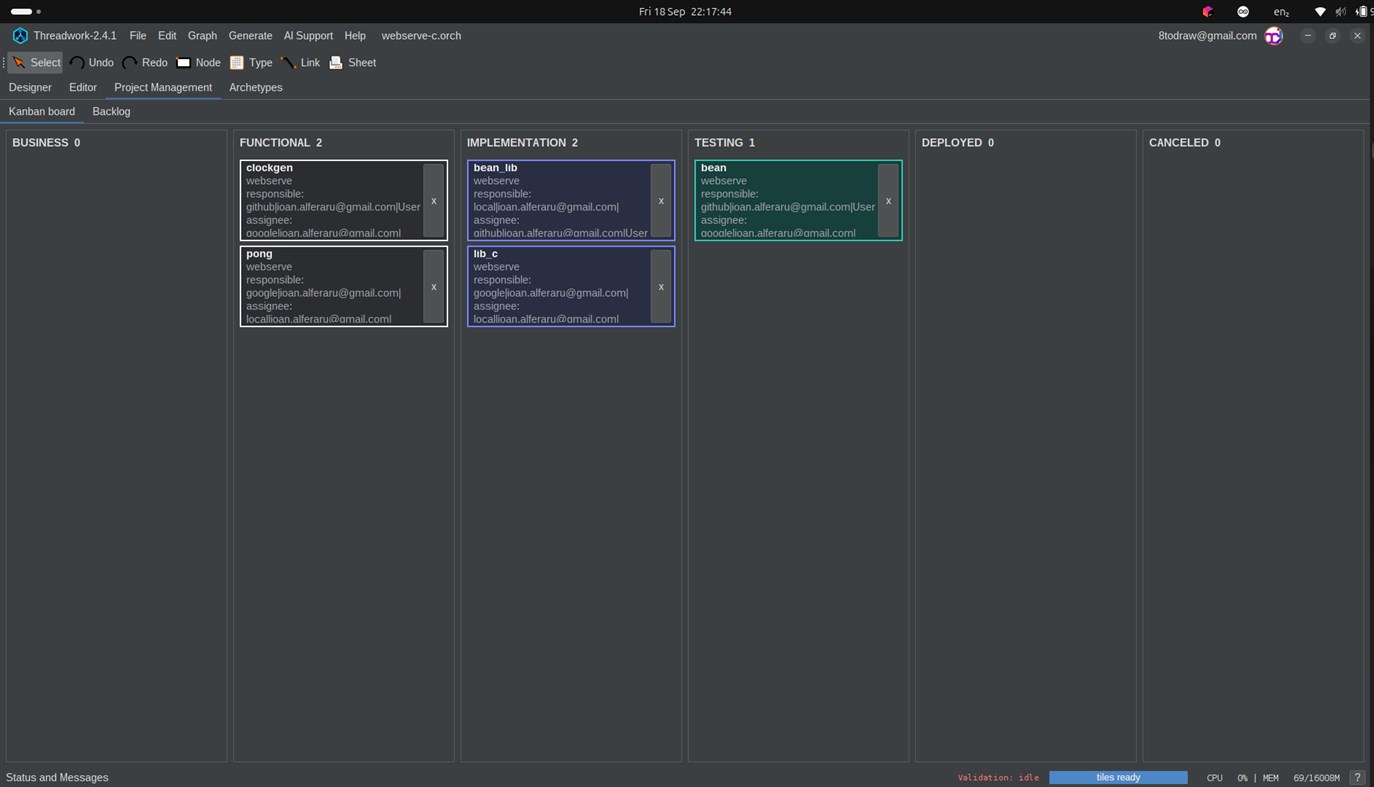Open the AI Support menu
This screenshot has height=787, width=1374.
(x=308, y=36)
